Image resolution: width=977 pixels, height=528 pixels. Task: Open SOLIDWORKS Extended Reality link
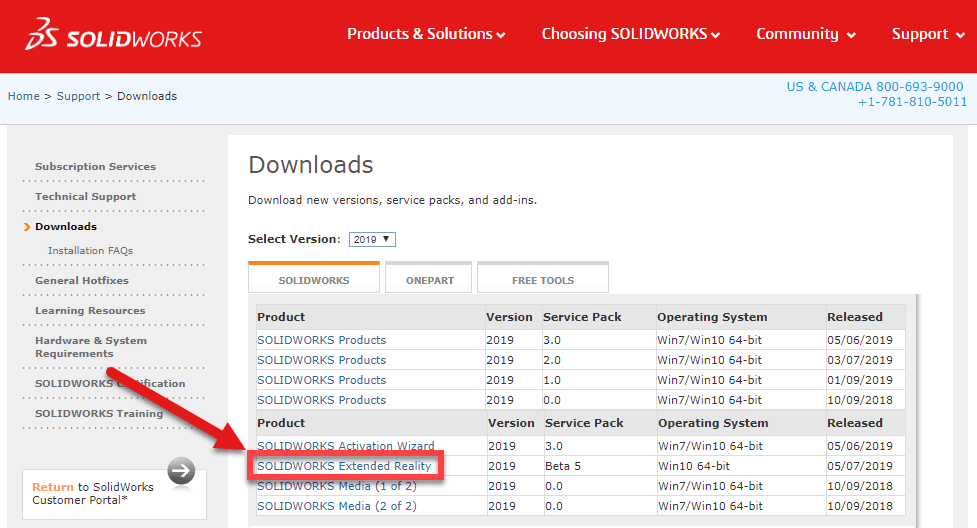coord(344,466)
